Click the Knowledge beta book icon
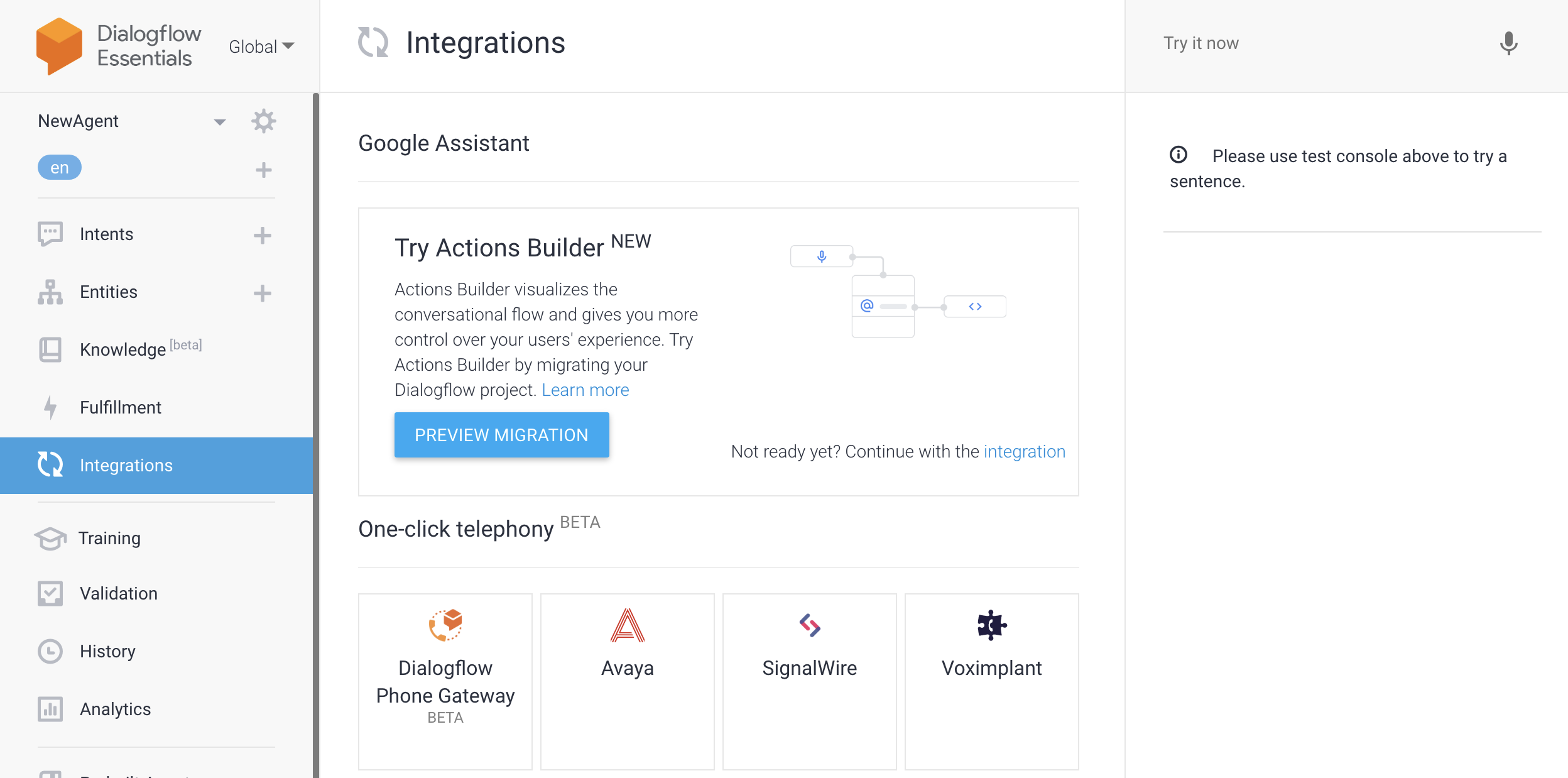This screenshot has width=1568, height=778. click(50, 349)
